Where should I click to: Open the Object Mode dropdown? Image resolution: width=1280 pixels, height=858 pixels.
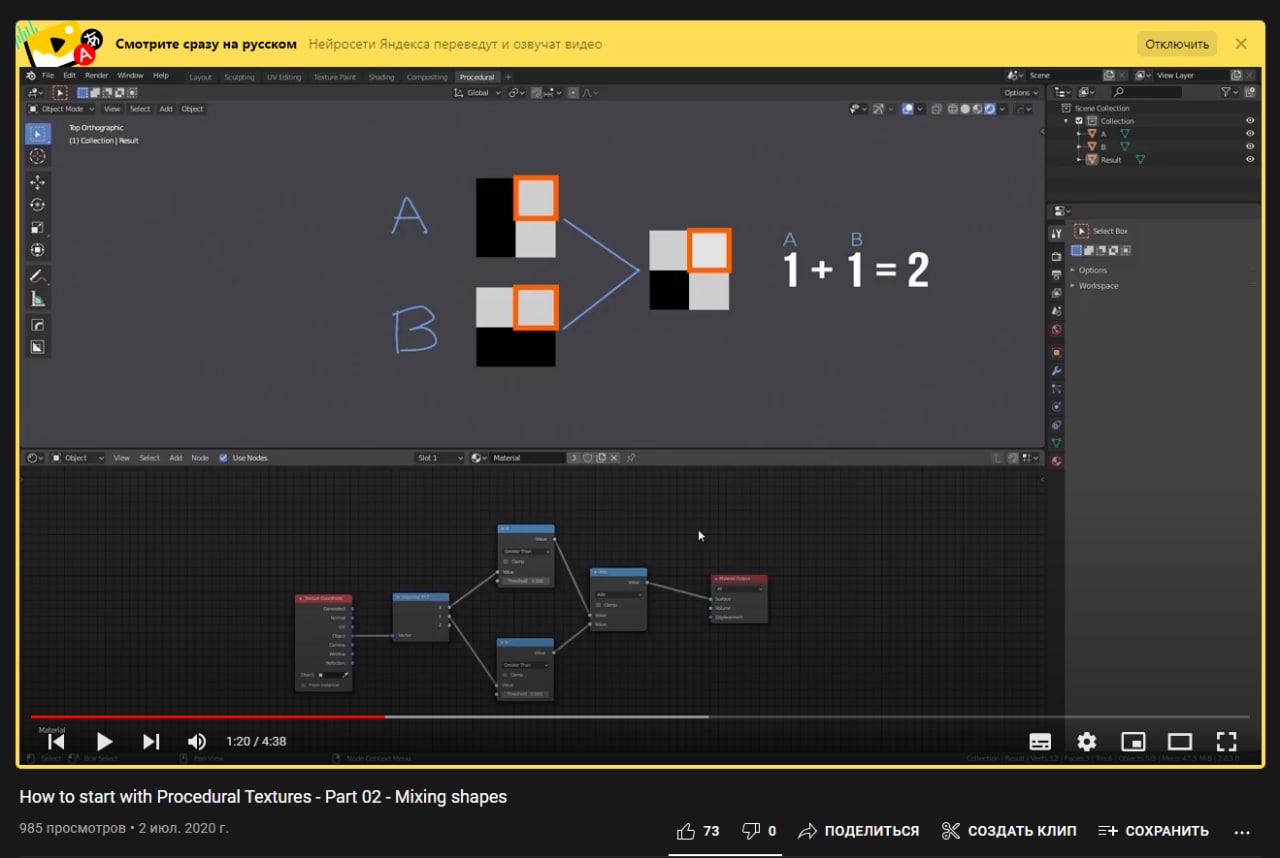(x=61, y=109)
